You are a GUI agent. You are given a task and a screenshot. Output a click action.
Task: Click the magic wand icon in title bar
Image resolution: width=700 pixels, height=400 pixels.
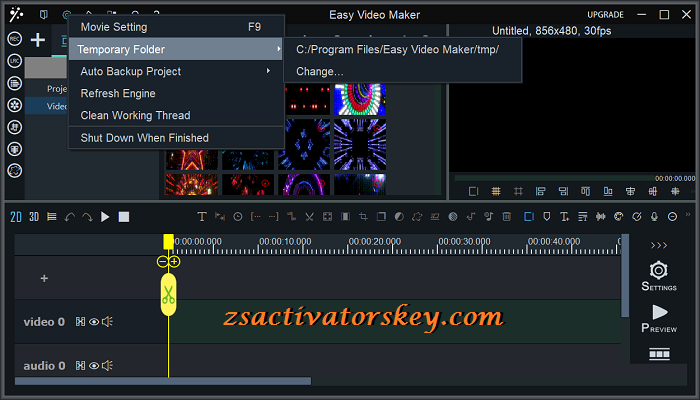coord(16,14)
